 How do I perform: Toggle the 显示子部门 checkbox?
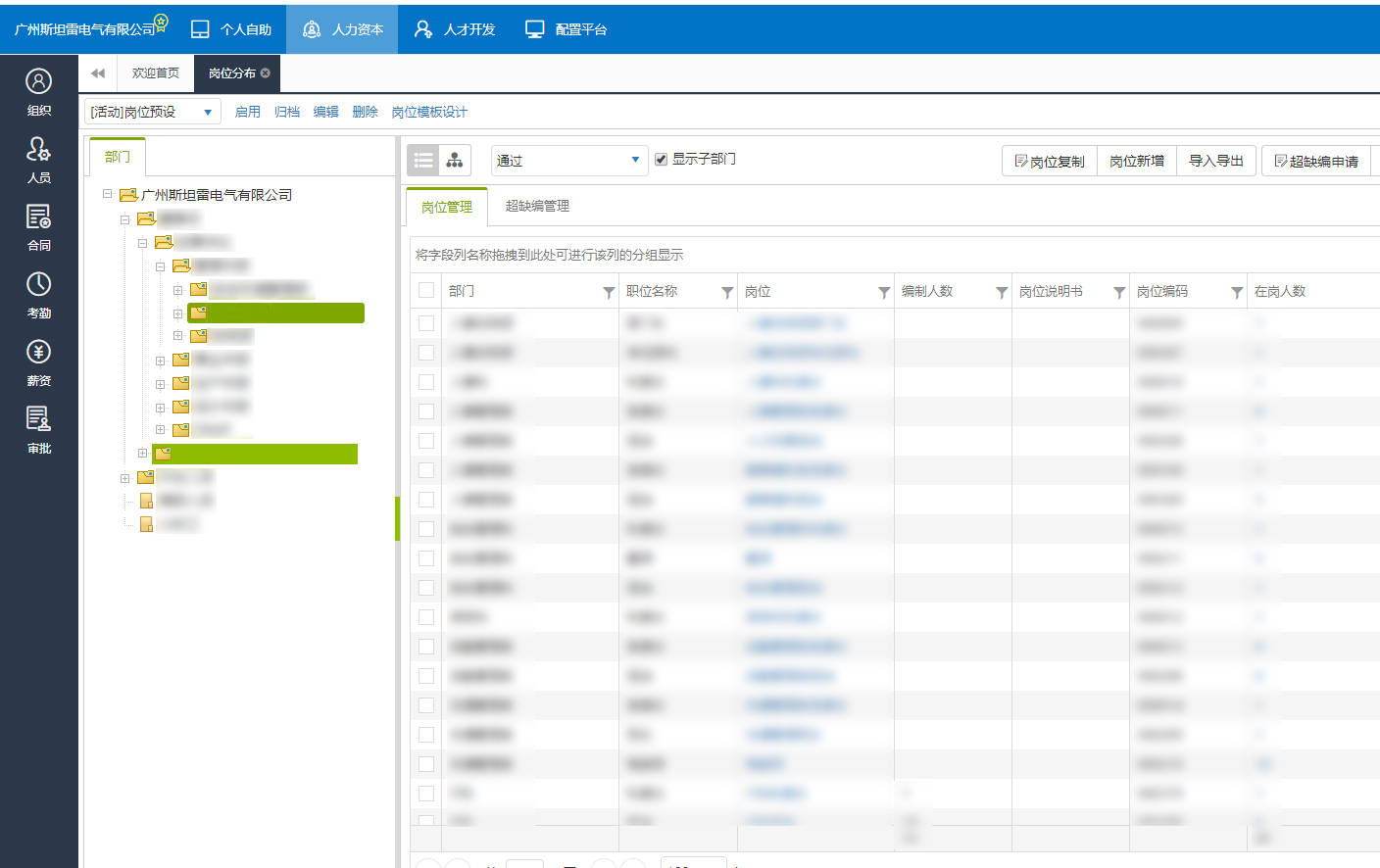click(x=662, y=160)
